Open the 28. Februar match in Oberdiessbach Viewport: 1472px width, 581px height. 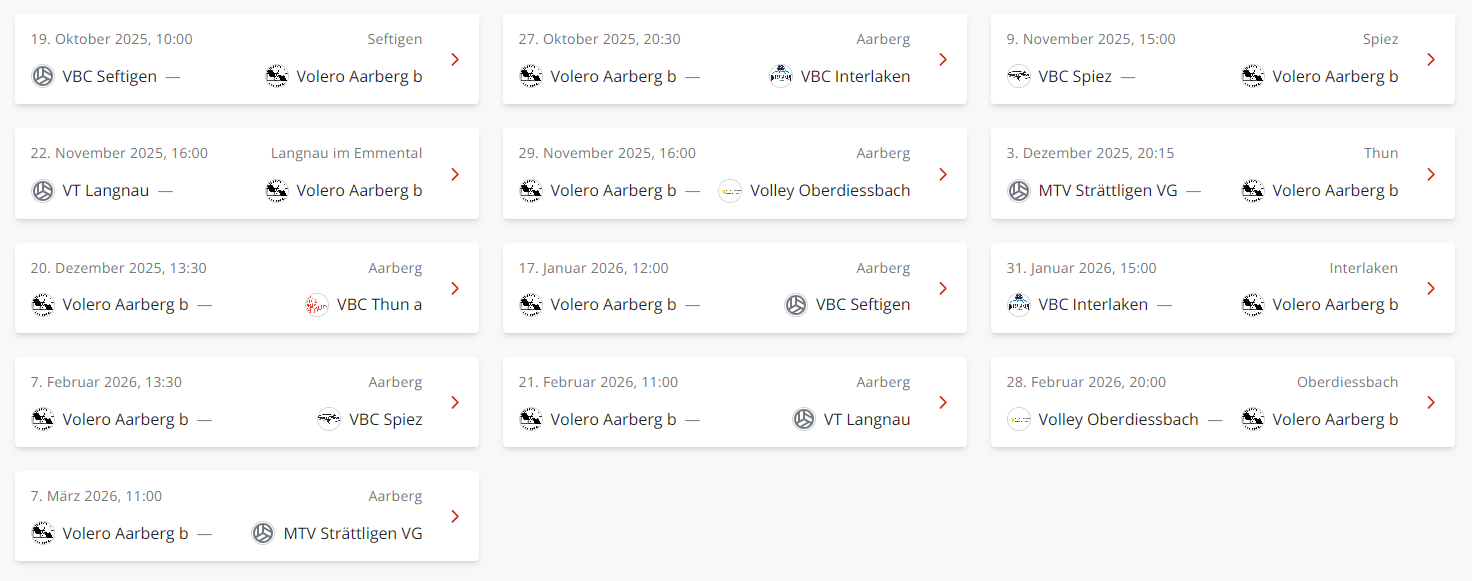1222,402
